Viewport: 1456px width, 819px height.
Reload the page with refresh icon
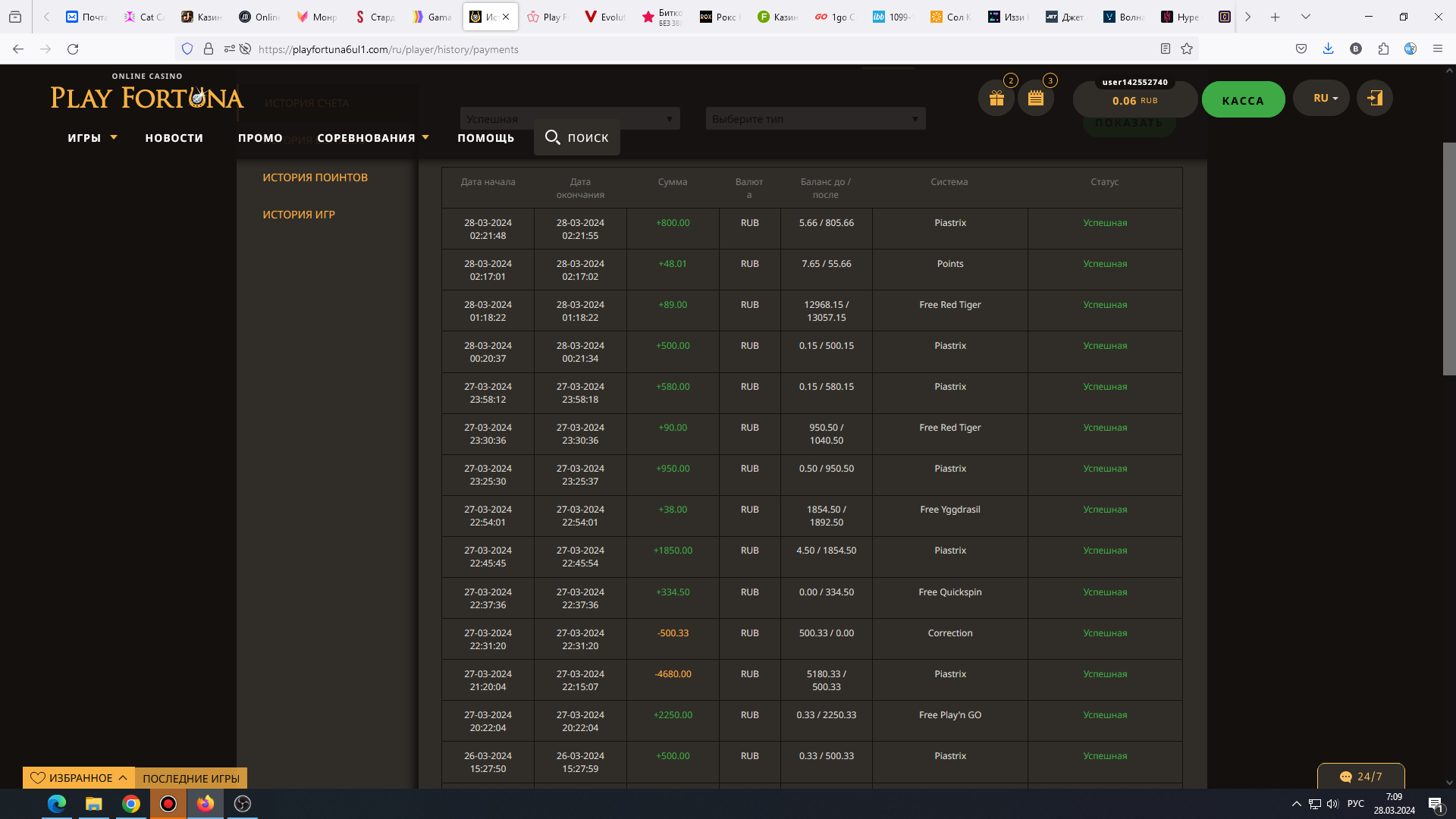(73, 49)
